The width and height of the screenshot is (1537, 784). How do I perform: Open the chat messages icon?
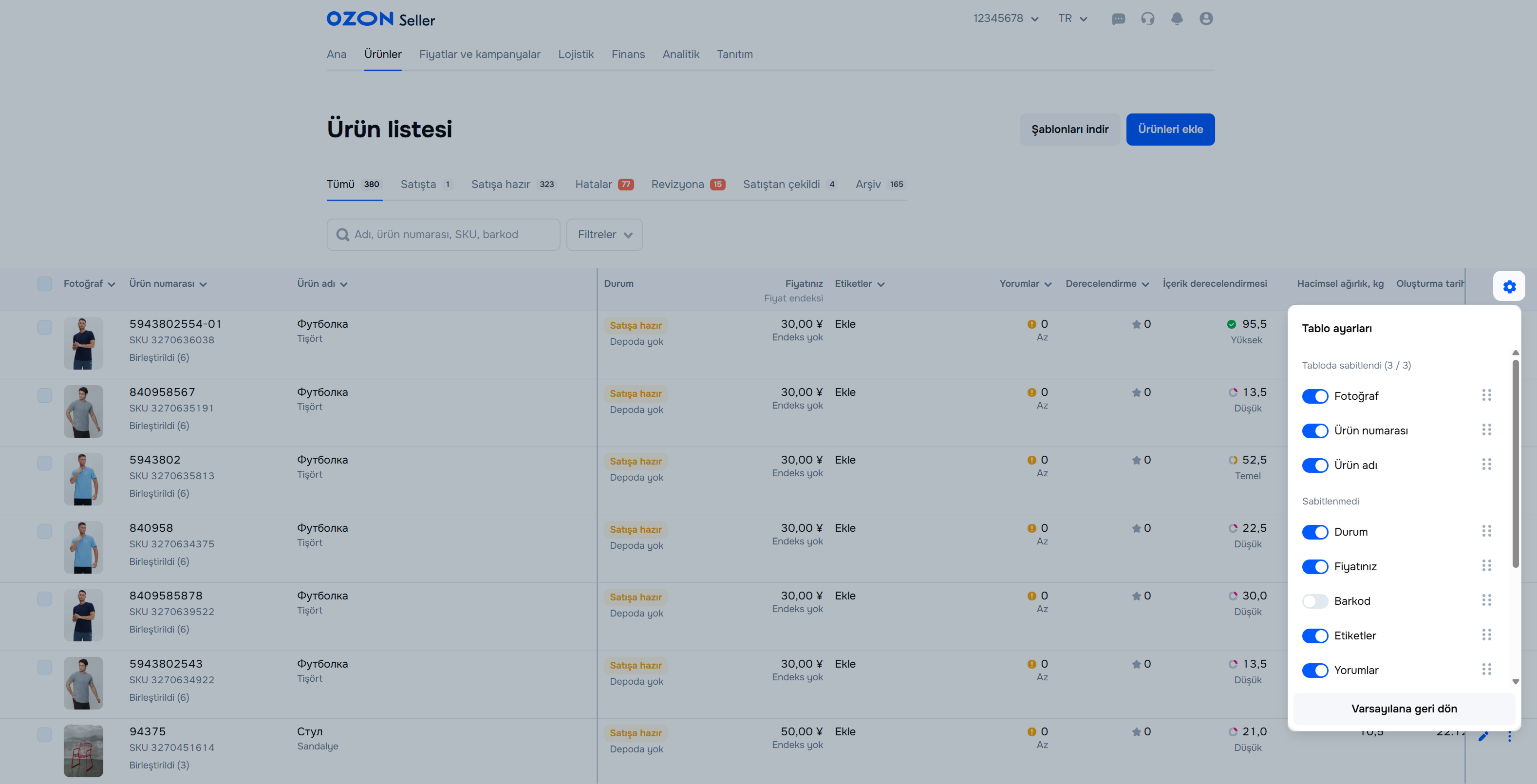tap(1118, 19)
